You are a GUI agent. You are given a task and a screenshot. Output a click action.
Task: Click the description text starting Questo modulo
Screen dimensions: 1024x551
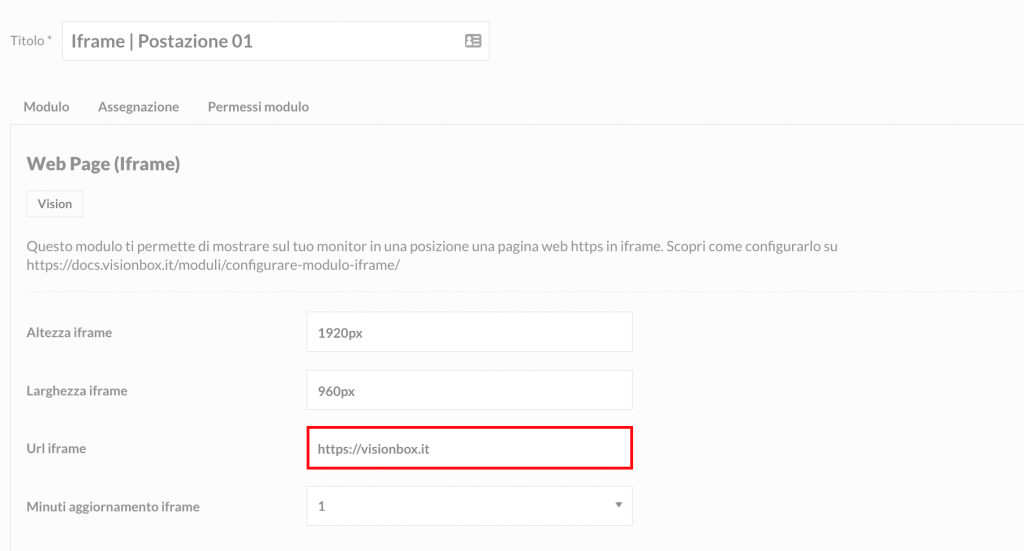click(432, 255)
